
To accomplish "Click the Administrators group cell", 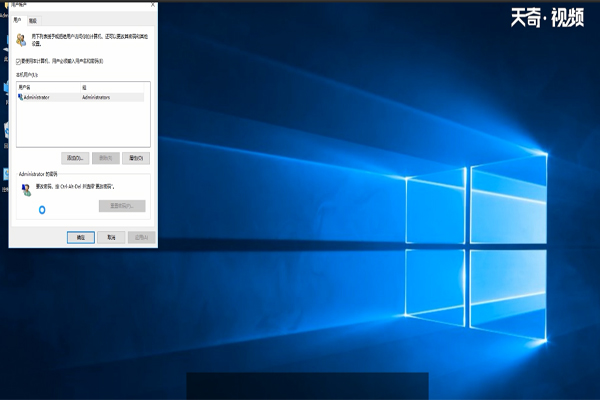I will [x=96, y=97].
